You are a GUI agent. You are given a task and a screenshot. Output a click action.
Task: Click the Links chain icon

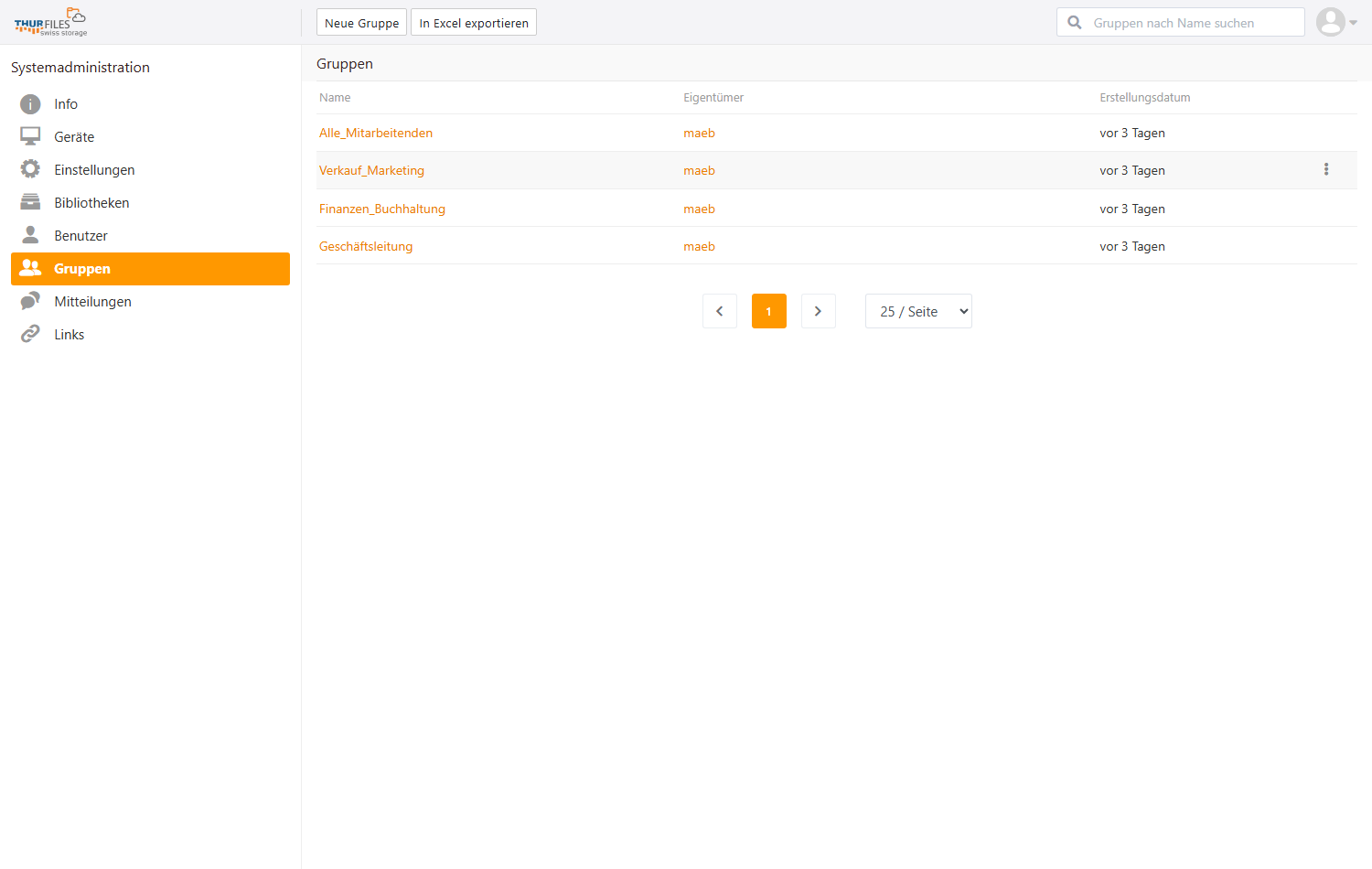30,334
